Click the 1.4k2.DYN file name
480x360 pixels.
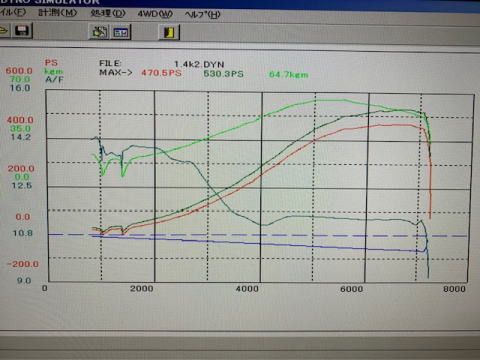[x=199, y=64]
